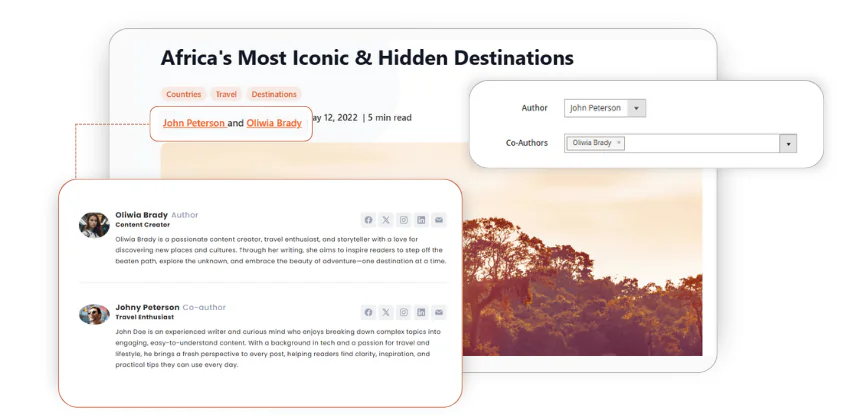Click Oliwia Brady's email envelope icon
The image size is (850, 420).
(x=439, y=220)
